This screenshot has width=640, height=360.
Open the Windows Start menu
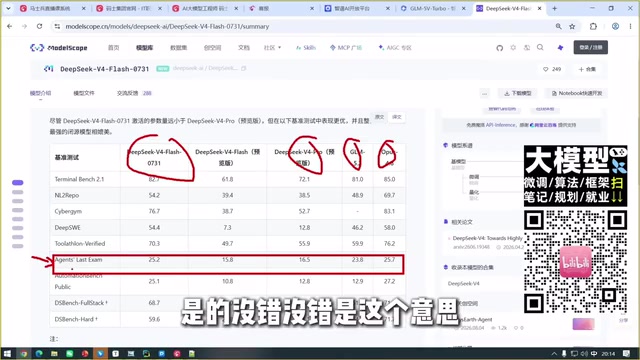tap(7, 353)
